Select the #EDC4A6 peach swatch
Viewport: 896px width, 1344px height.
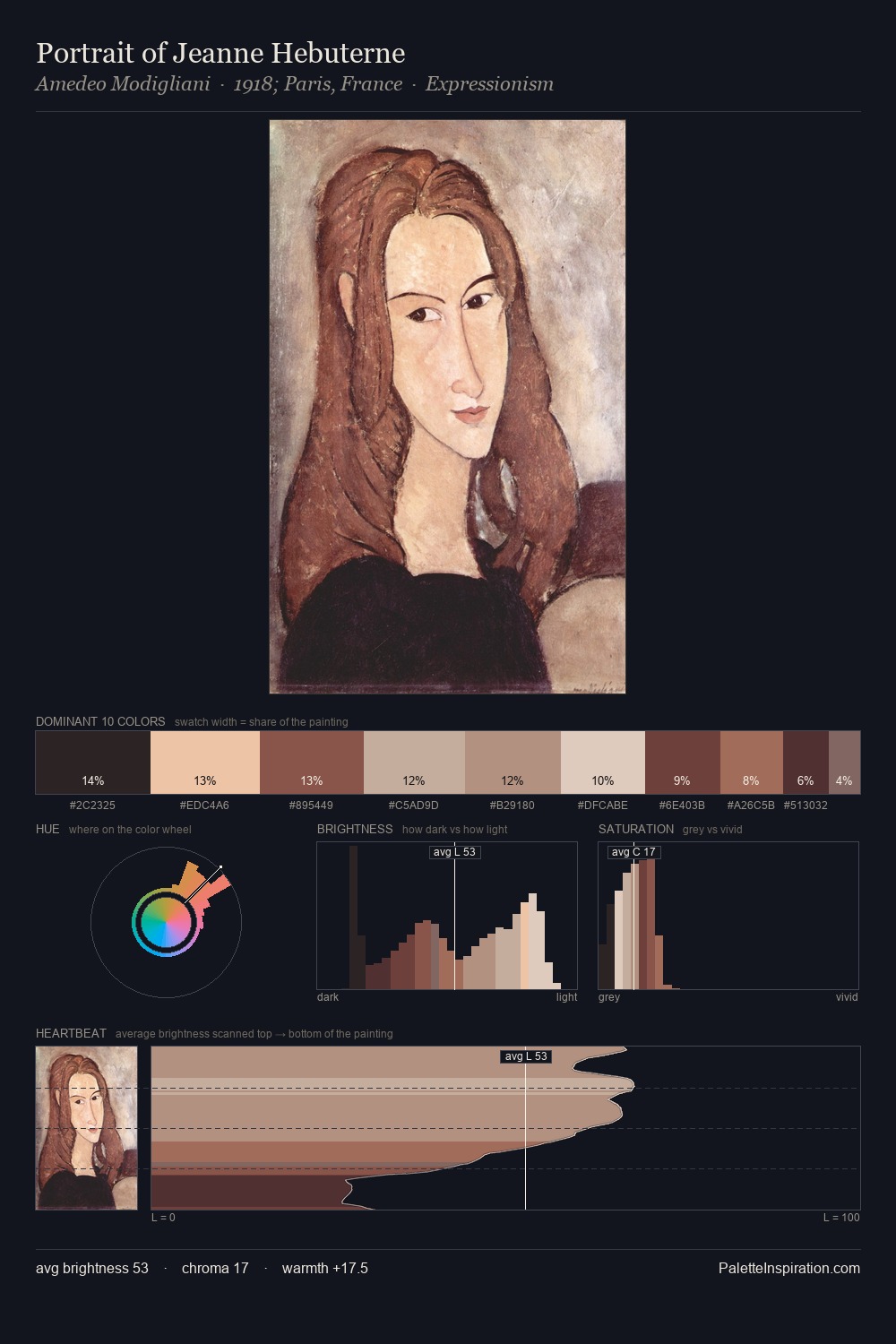[x=205, y=762]
